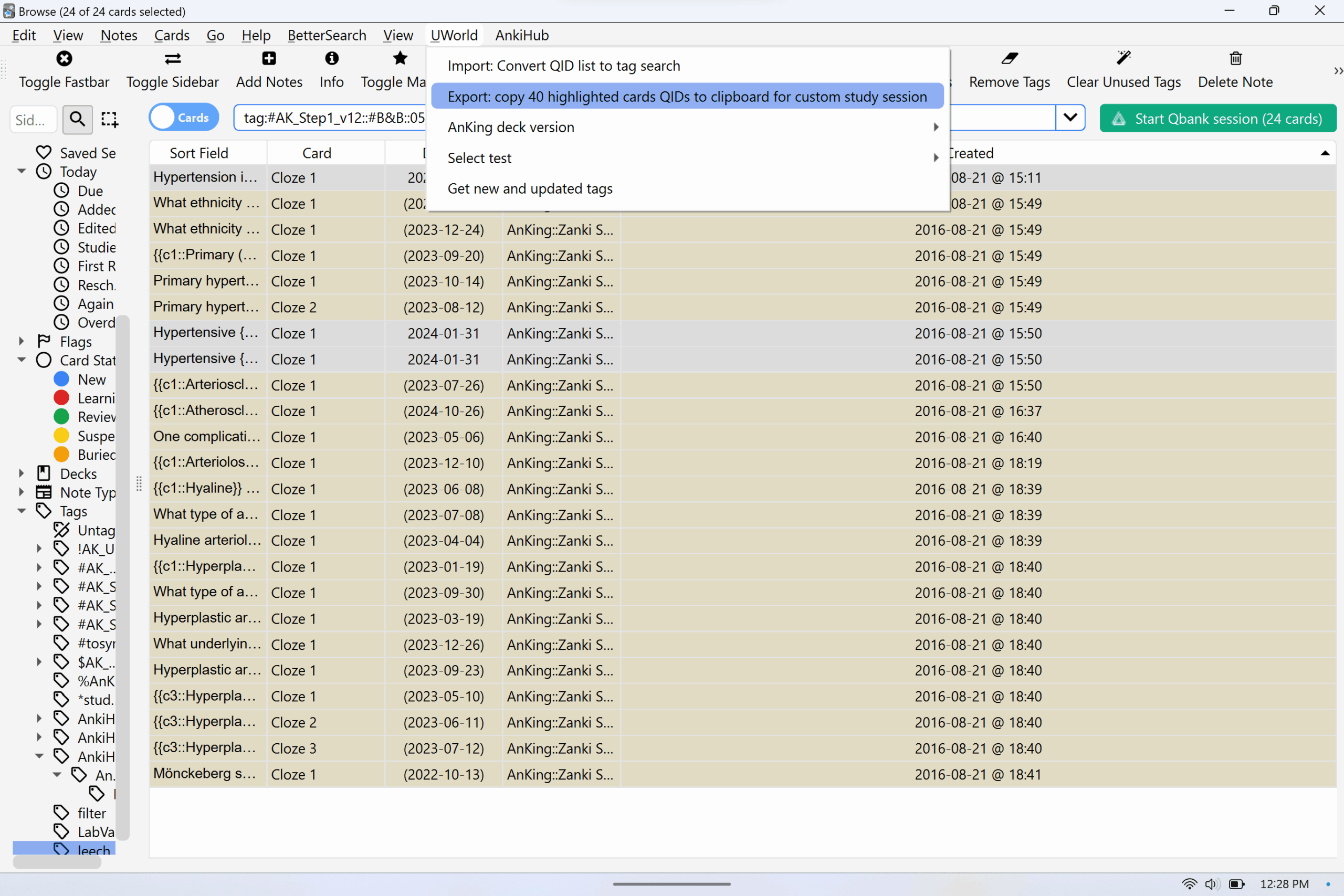Open the search history dropdown arrow
1344x896 pixels.
tap(1070, 118)
